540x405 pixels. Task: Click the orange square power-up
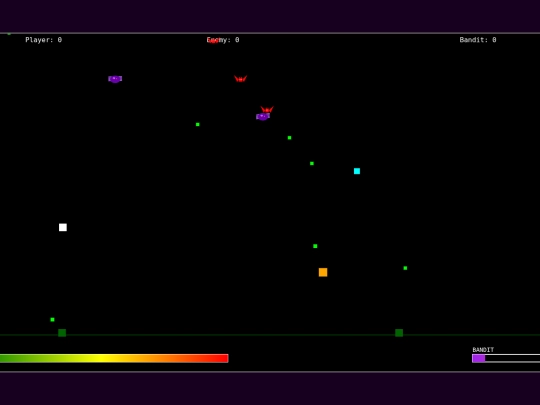tap(323, 272)
